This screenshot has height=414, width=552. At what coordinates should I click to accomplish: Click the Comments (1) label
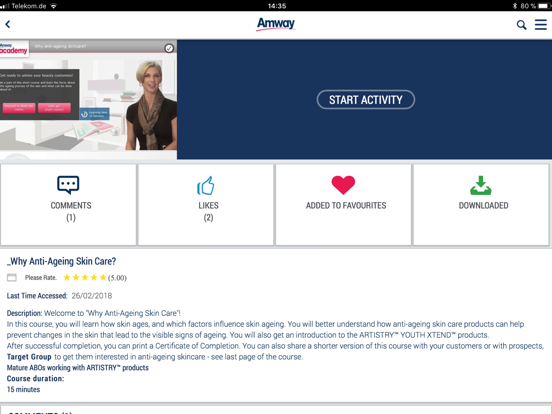[x=71, y=211]
